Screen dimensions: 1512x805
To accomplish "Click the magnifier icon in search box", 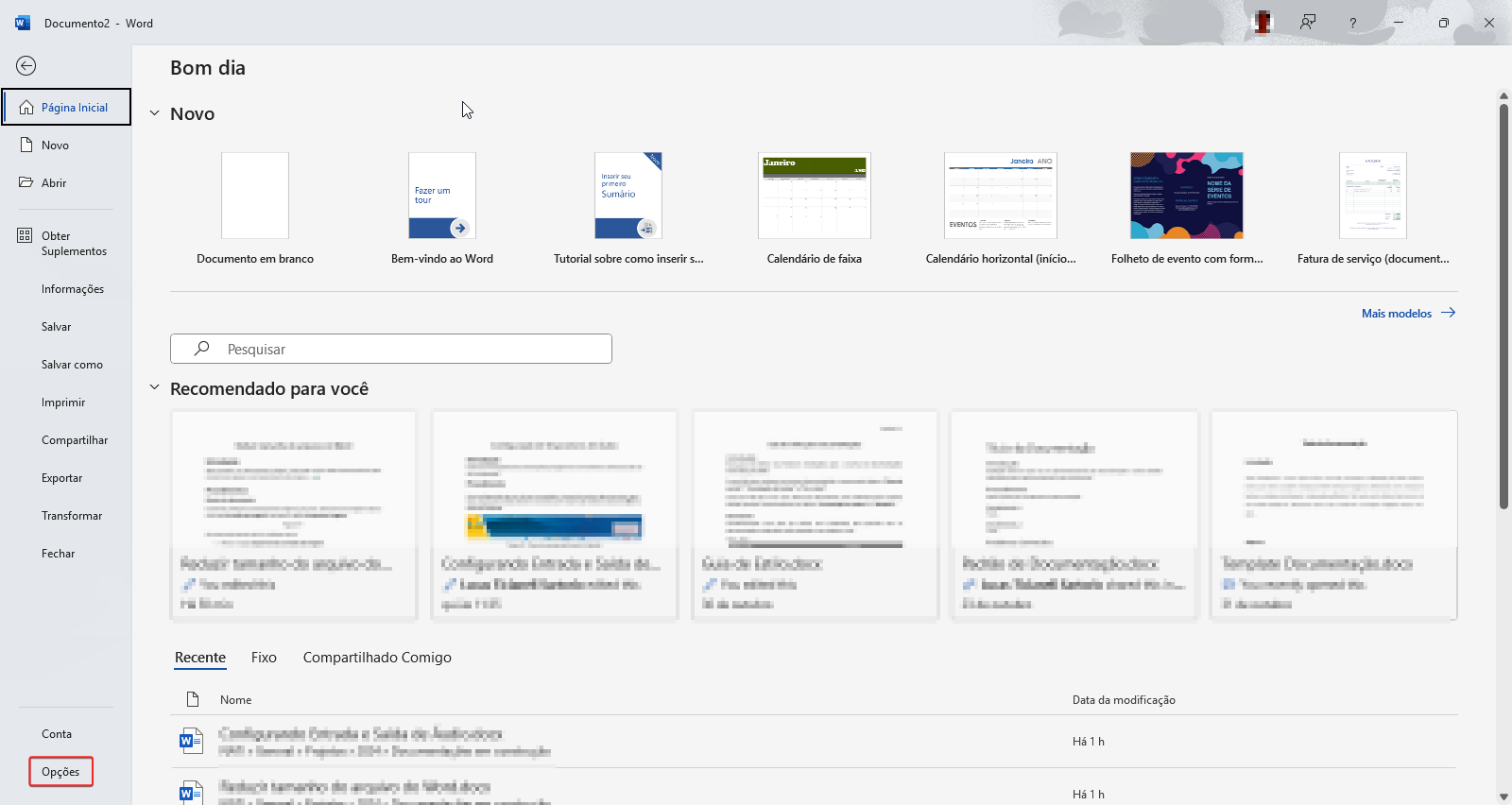I will pyautogui.click(x=201, y=349).
